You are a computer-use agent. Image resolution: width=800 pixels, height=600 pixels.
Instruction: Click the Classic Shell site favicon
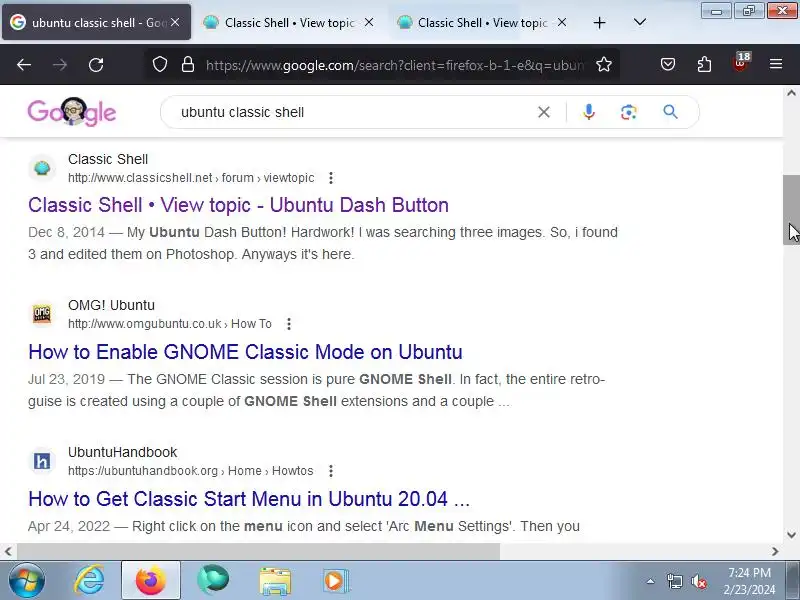point(42,168)
